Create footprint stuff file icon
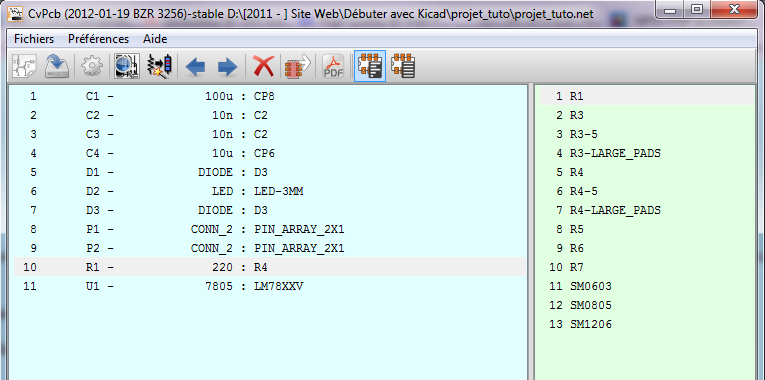Image resolution: width=765 pixels, height=380 pixels. (x=298, y=66)
